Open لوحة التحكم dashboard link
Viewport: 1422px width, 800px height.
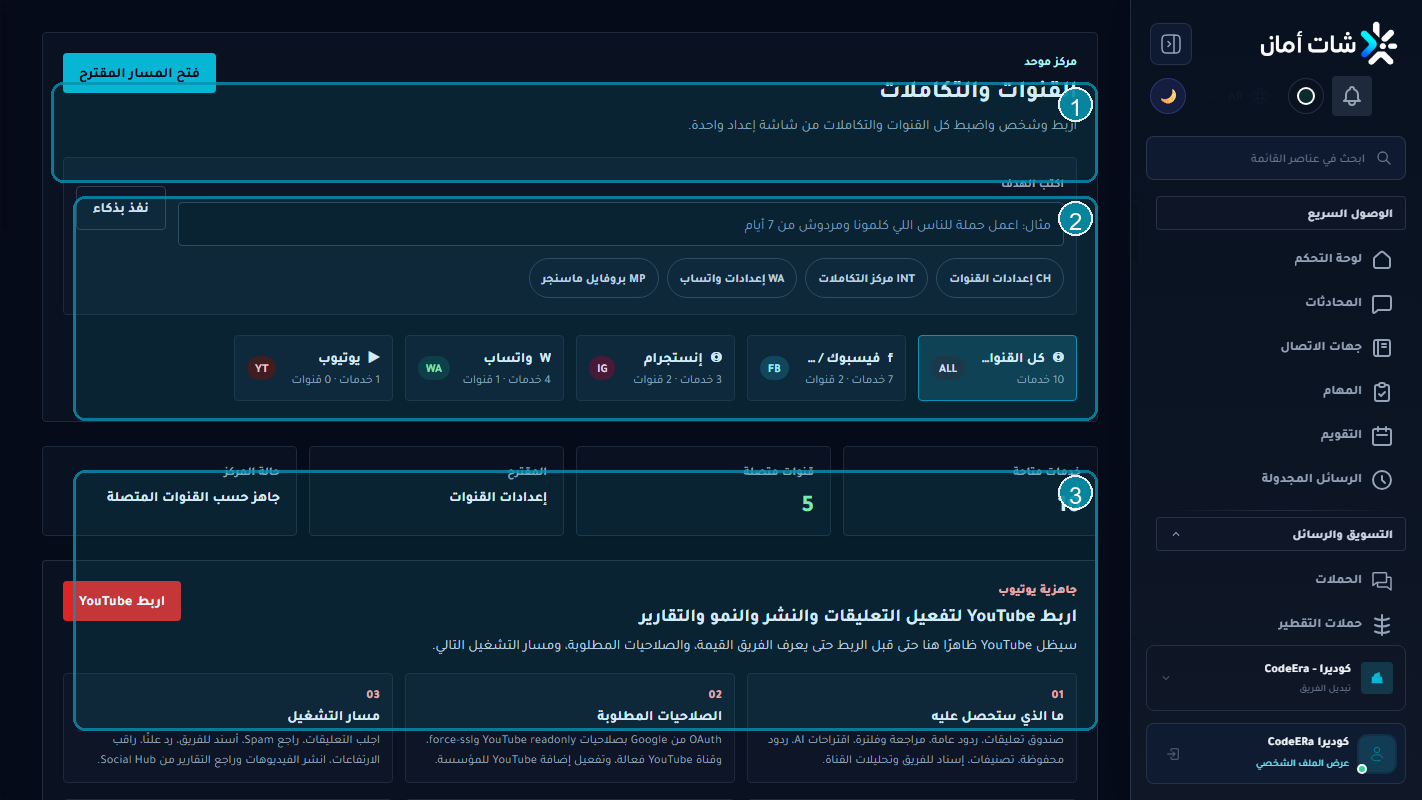coord(1328,258)
